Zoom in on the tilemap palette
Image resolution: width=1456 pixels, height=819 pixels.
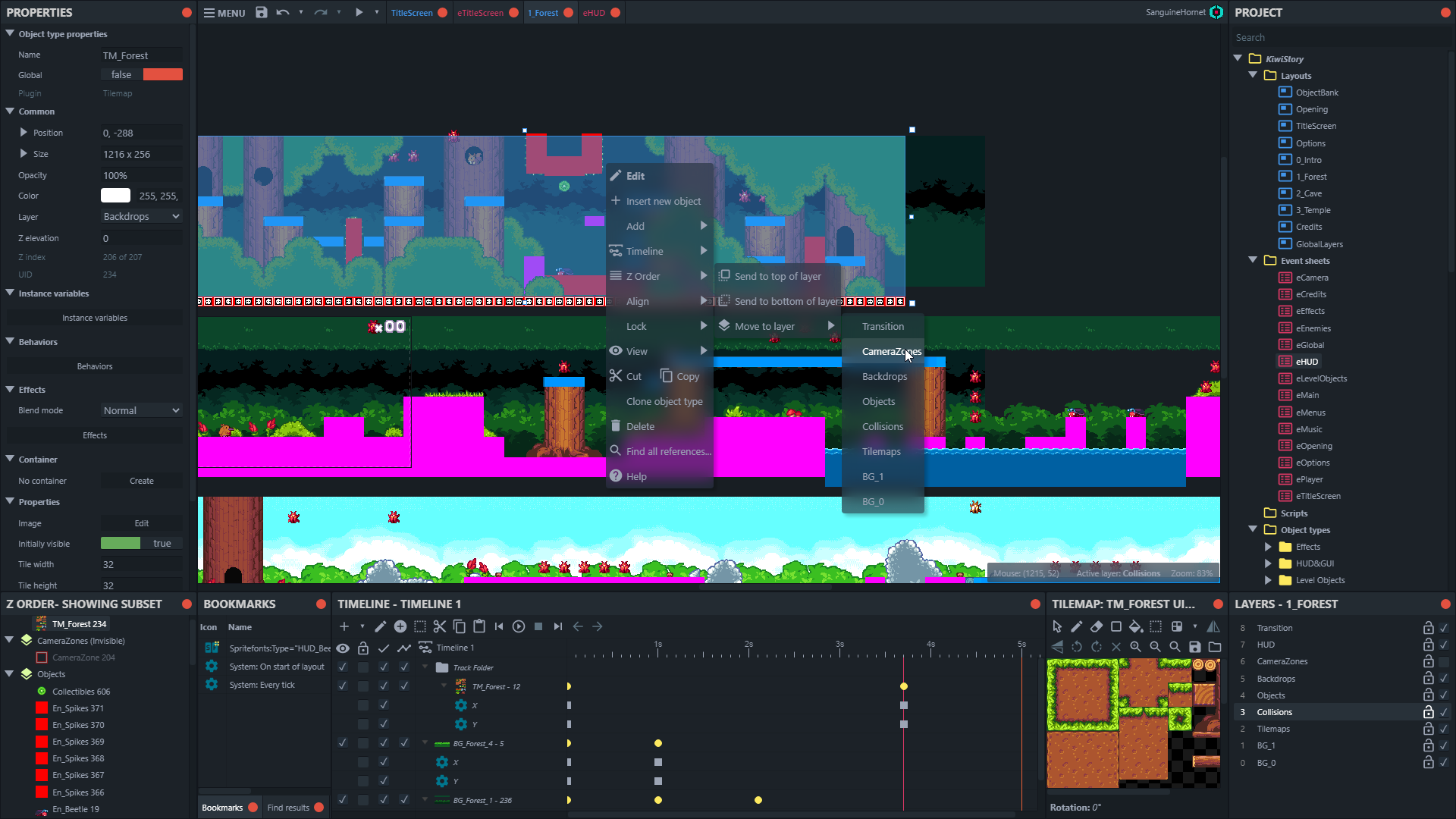[x=1135, y=647]
